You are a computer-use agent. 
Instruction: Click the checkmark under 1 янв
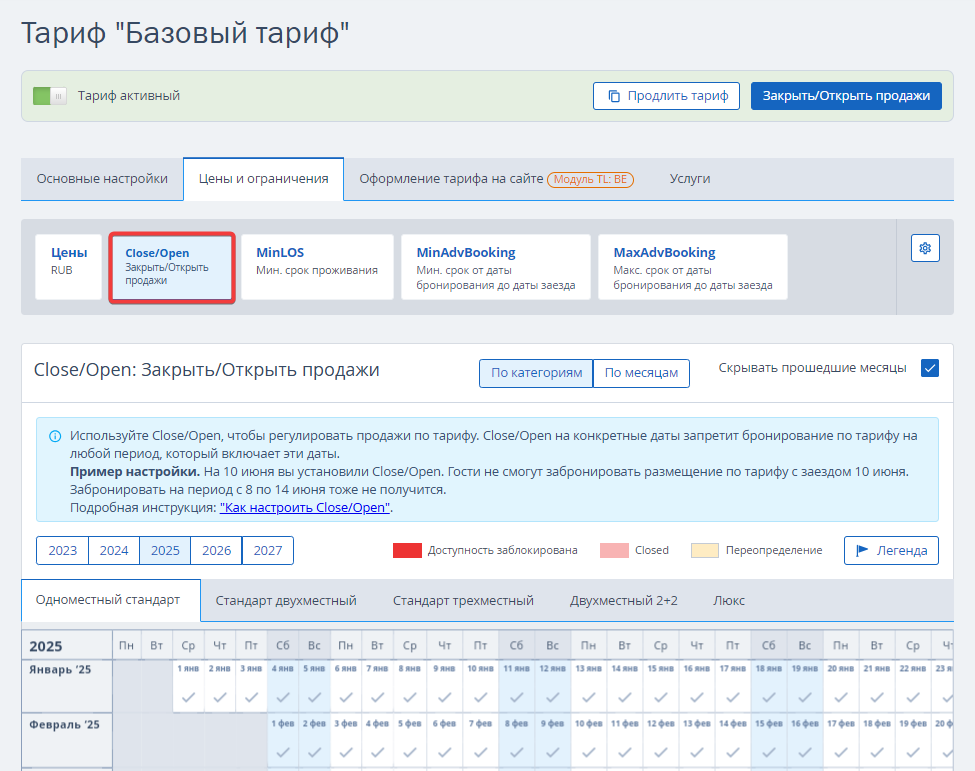[186, 697]
